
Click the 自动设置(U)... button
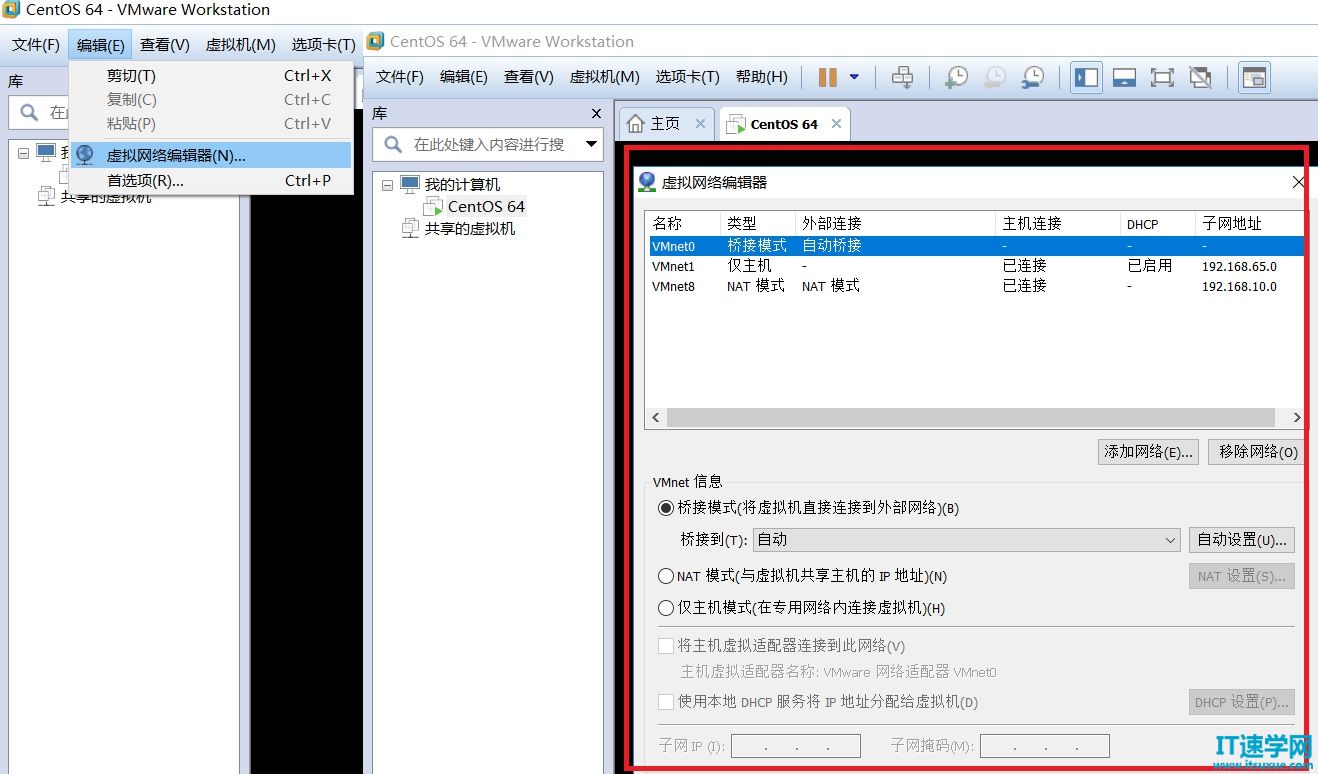pyautogui.click(x=1241, y=540)
